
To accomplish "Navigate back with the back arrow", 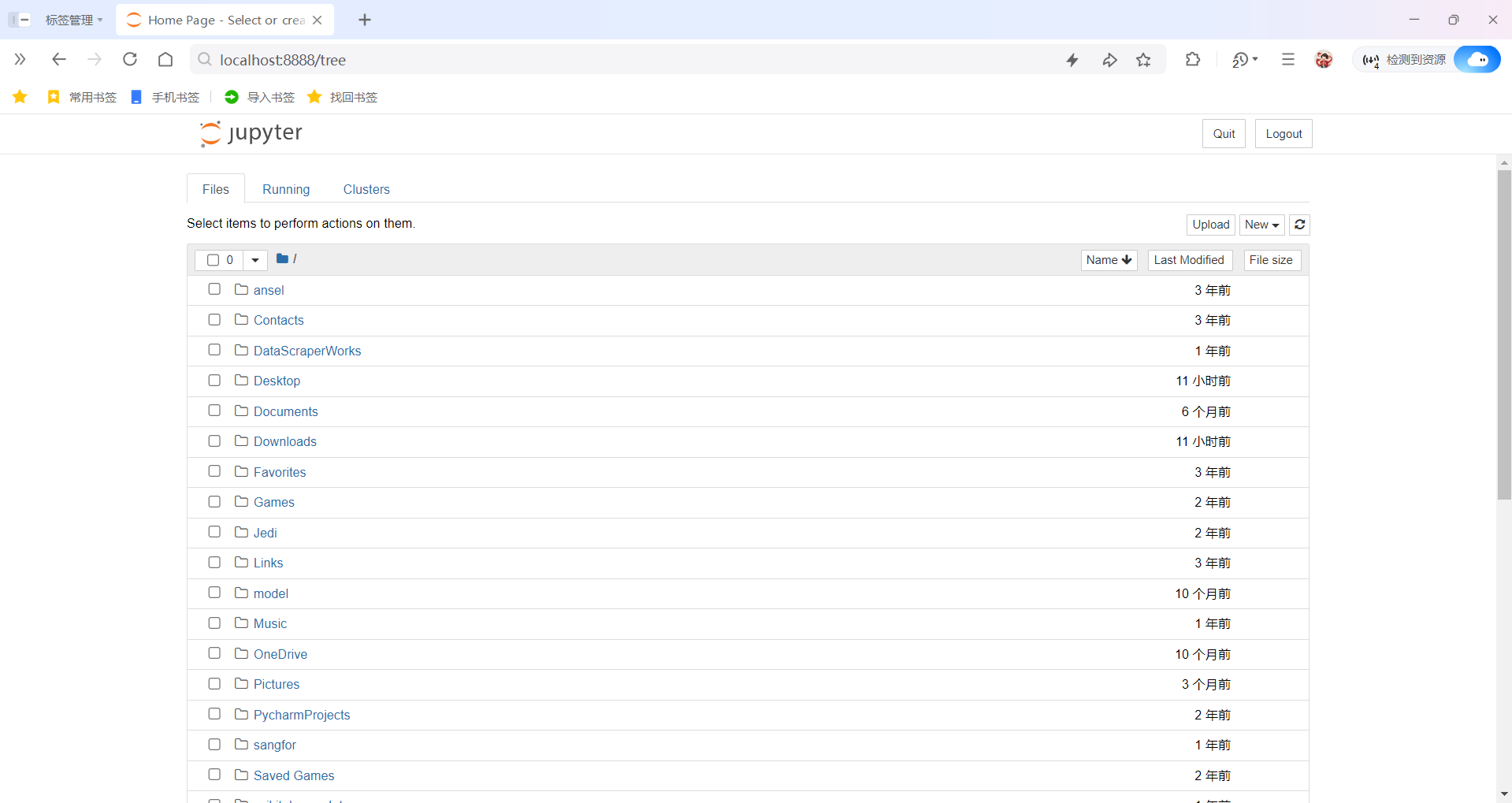I will click(x=59, y=59).
